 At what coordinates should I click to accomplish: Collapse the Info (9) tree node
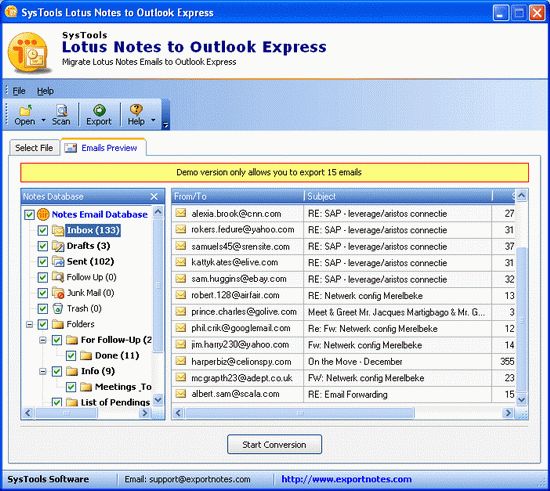[x=43, y=371]
